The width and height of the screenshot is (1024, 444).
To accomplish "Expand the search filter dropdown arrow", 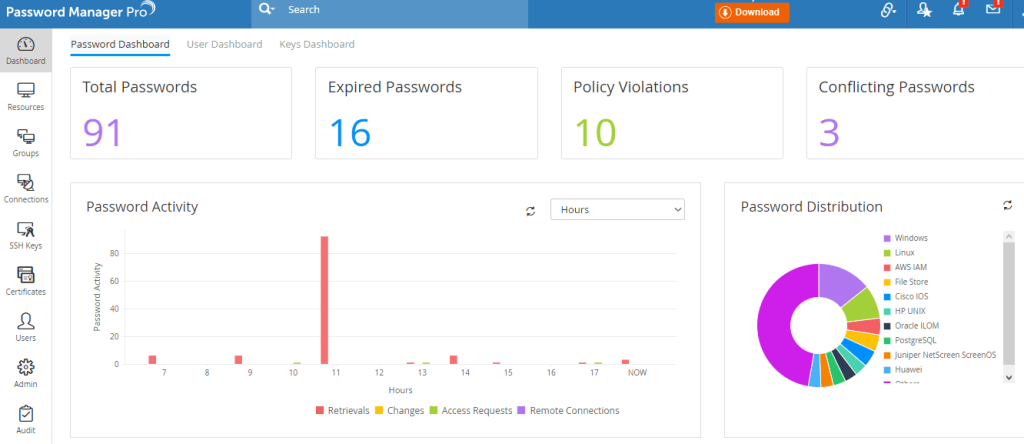I will 272,10.
